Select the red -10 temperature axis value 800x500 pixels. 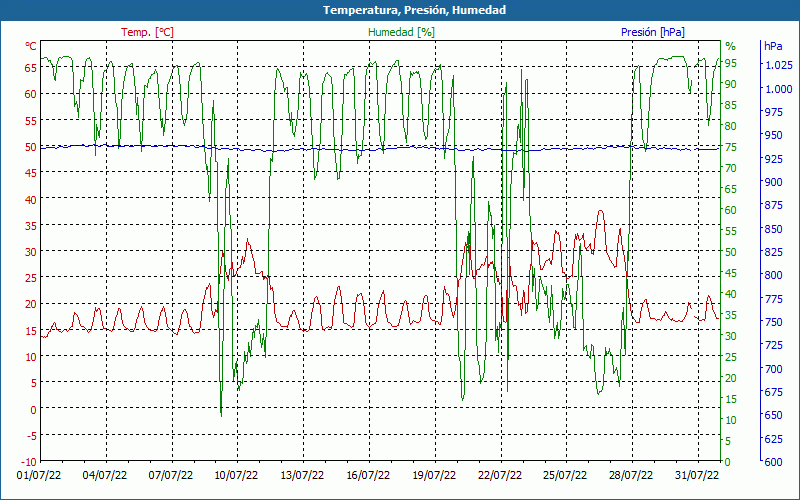30,462
